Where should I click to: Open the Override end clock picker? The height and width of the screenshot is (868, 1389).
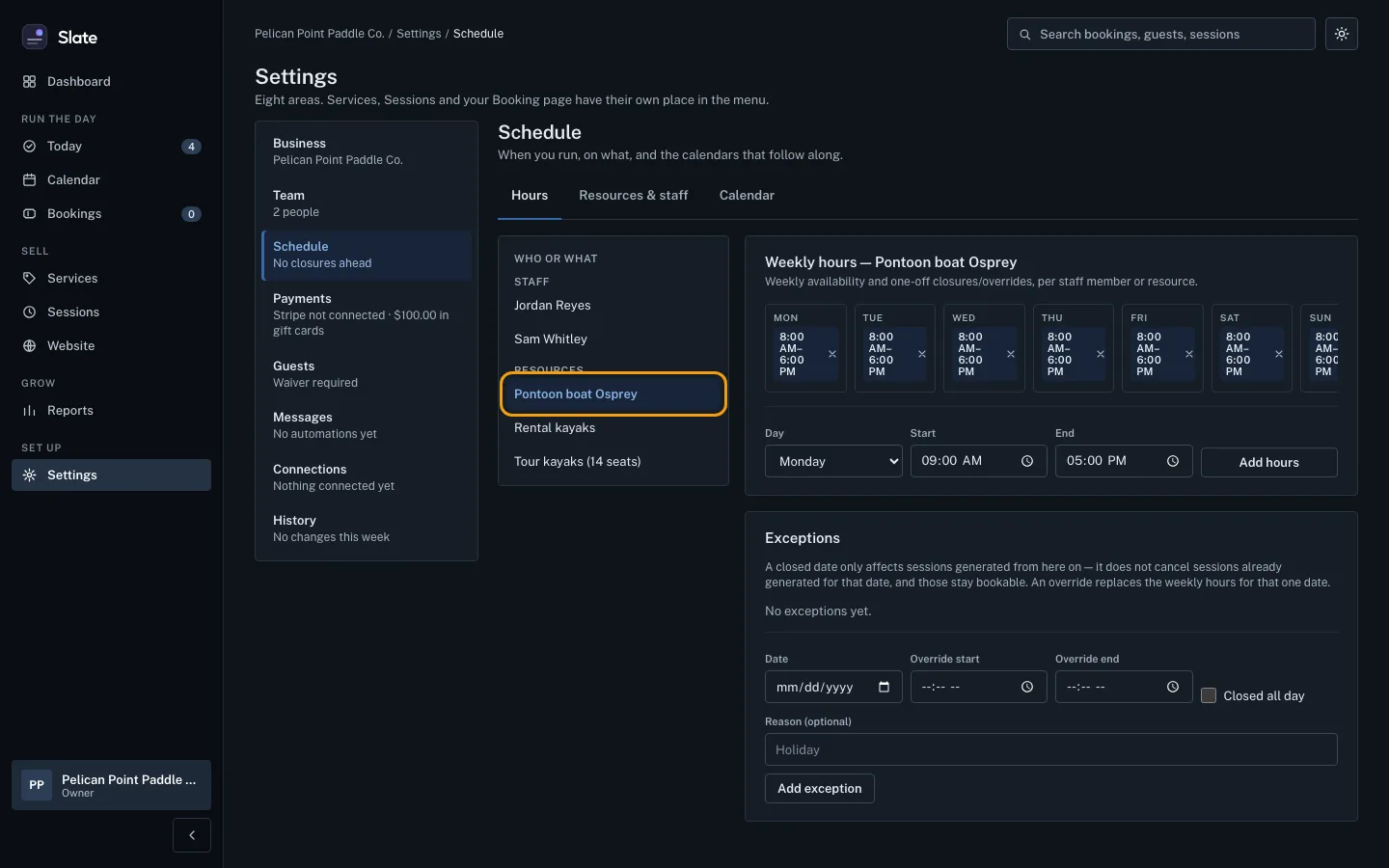tap(1173, 687)
